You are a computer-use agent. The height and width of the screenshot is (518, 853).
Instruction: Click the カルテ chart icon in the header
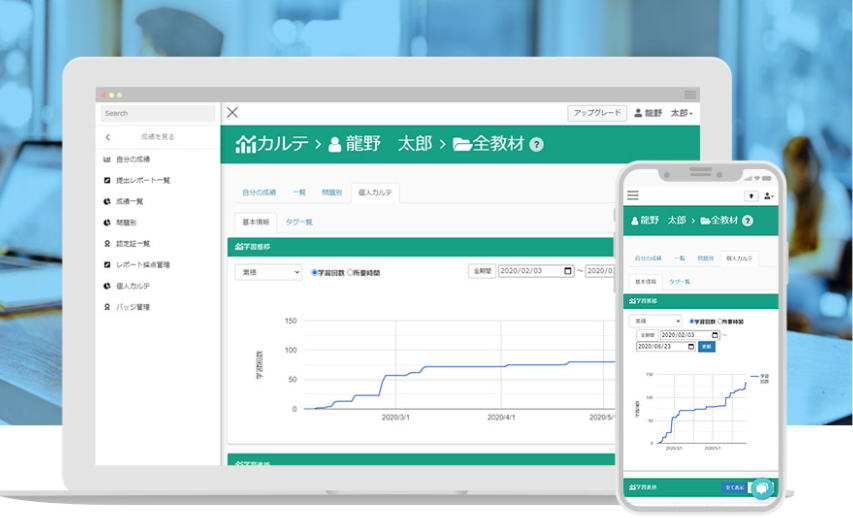(245, 144)
